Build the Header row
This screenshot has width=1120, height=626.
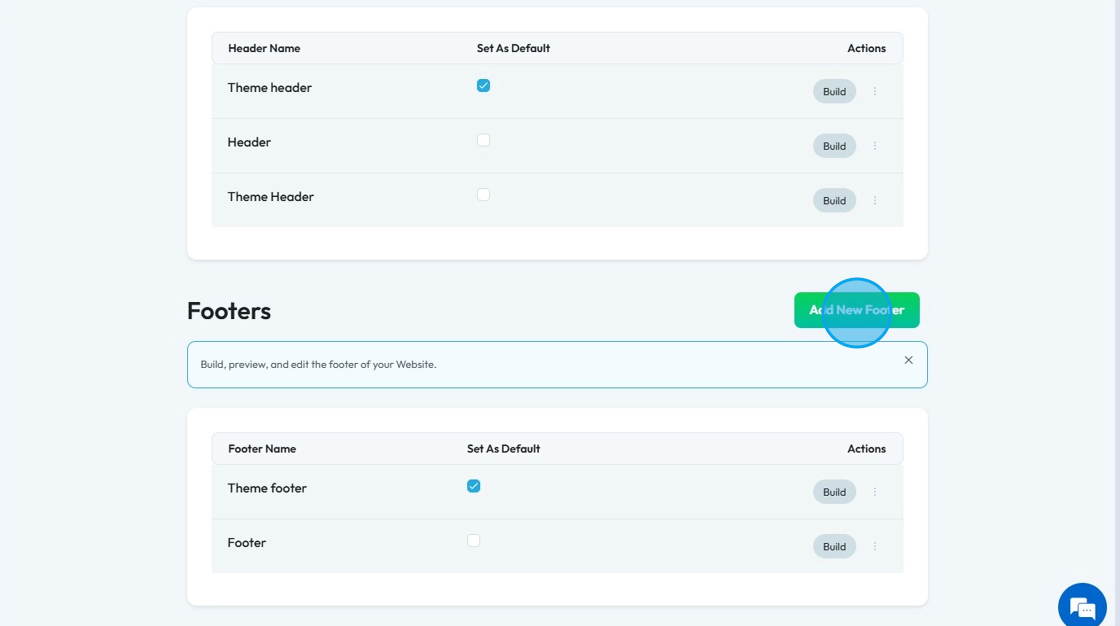834,146
